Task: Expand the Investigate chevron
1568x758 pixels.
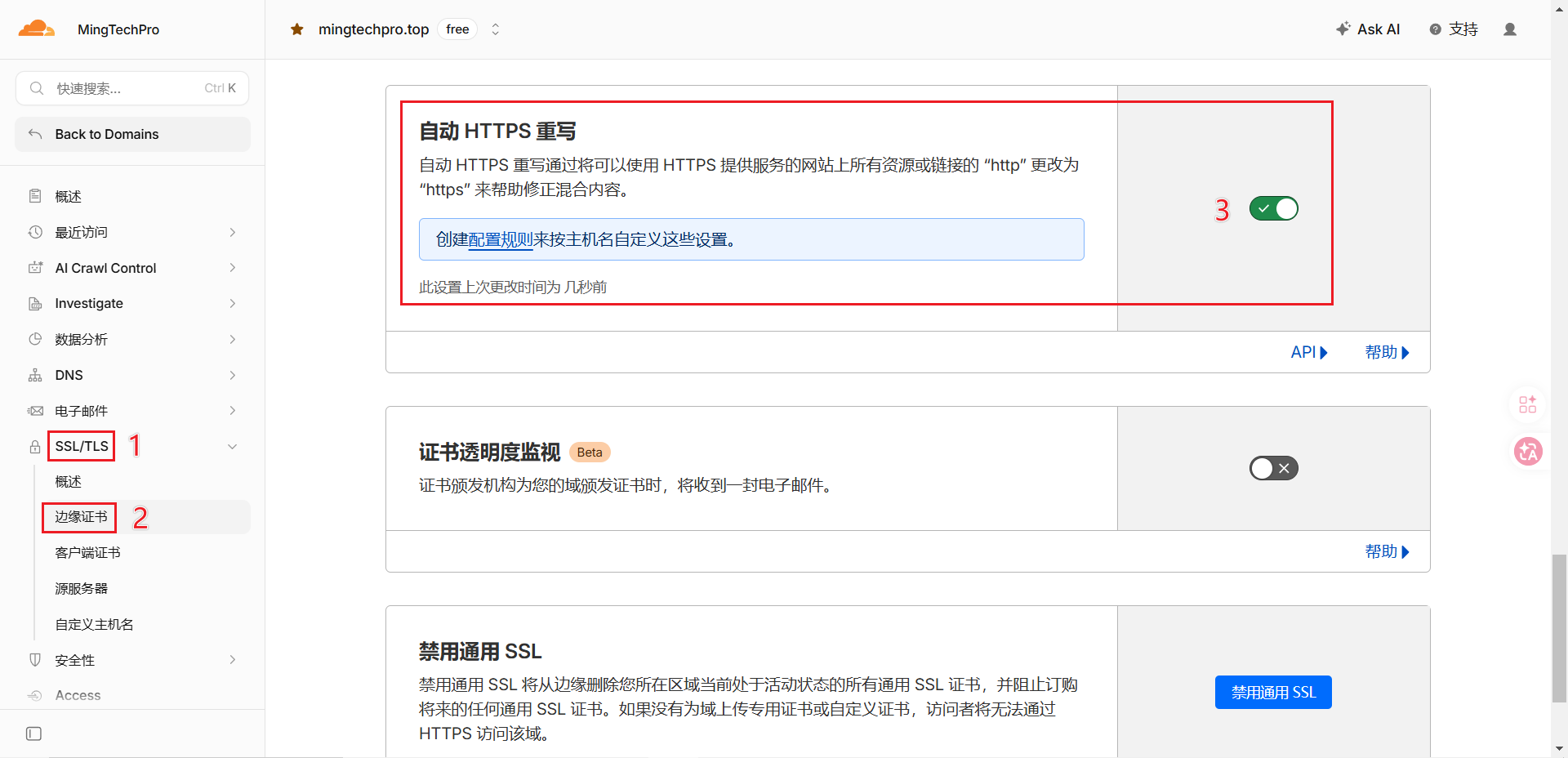Action: point(233,303)
